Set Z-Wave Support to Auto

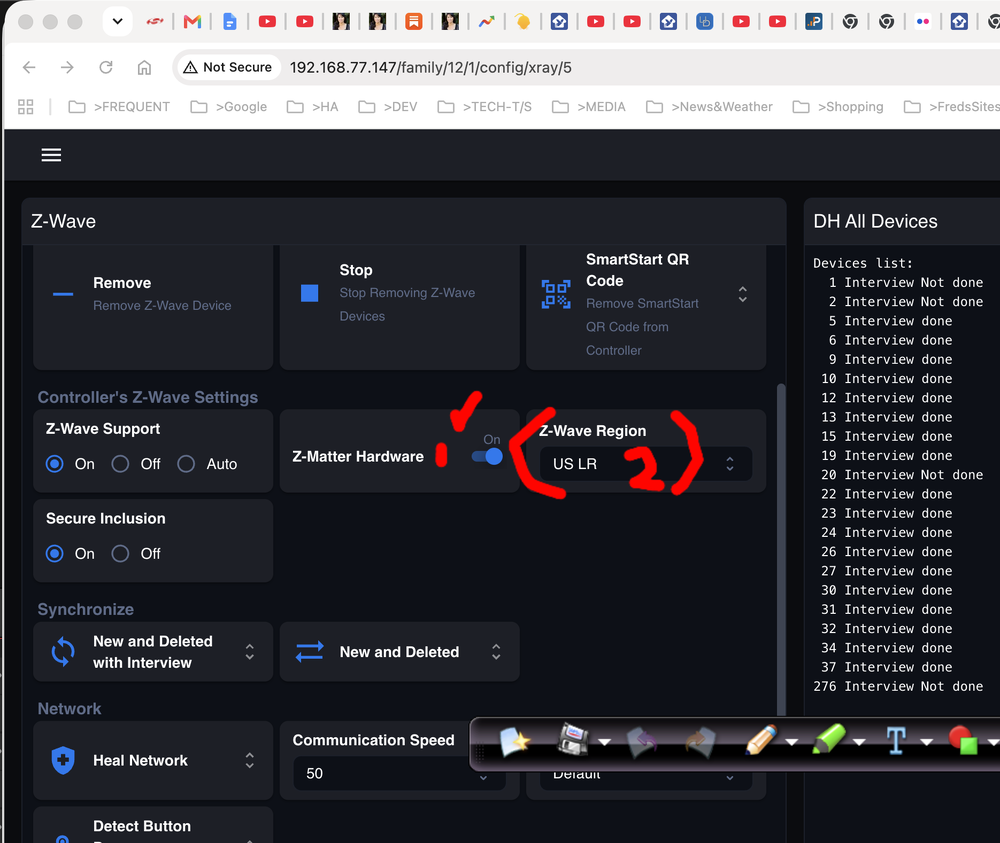pyautogui.click(x=186, y=464)
